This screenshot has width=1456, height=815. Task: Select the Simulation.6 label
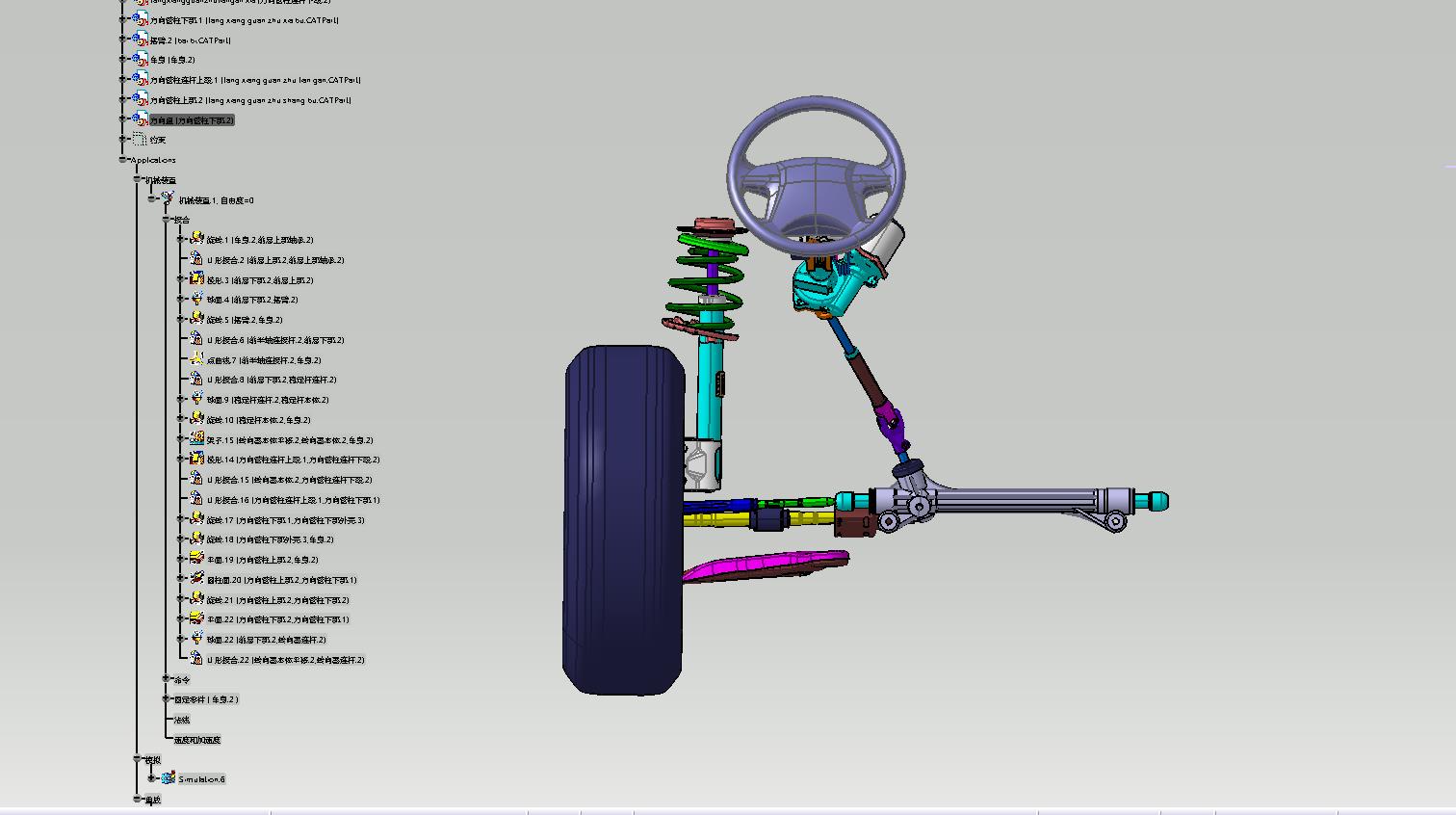point(202,779)
